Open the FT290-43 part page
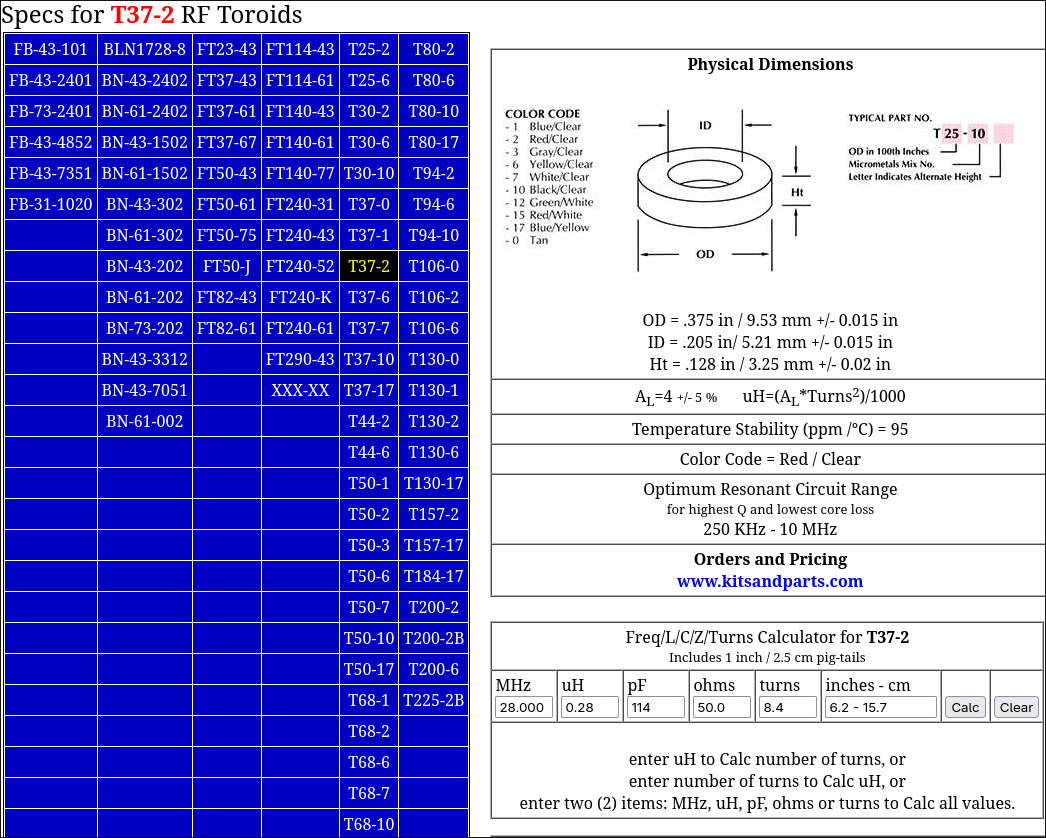Image resolution: width=1046 pixels, height=838 pixels. click(x=299, y=359)
